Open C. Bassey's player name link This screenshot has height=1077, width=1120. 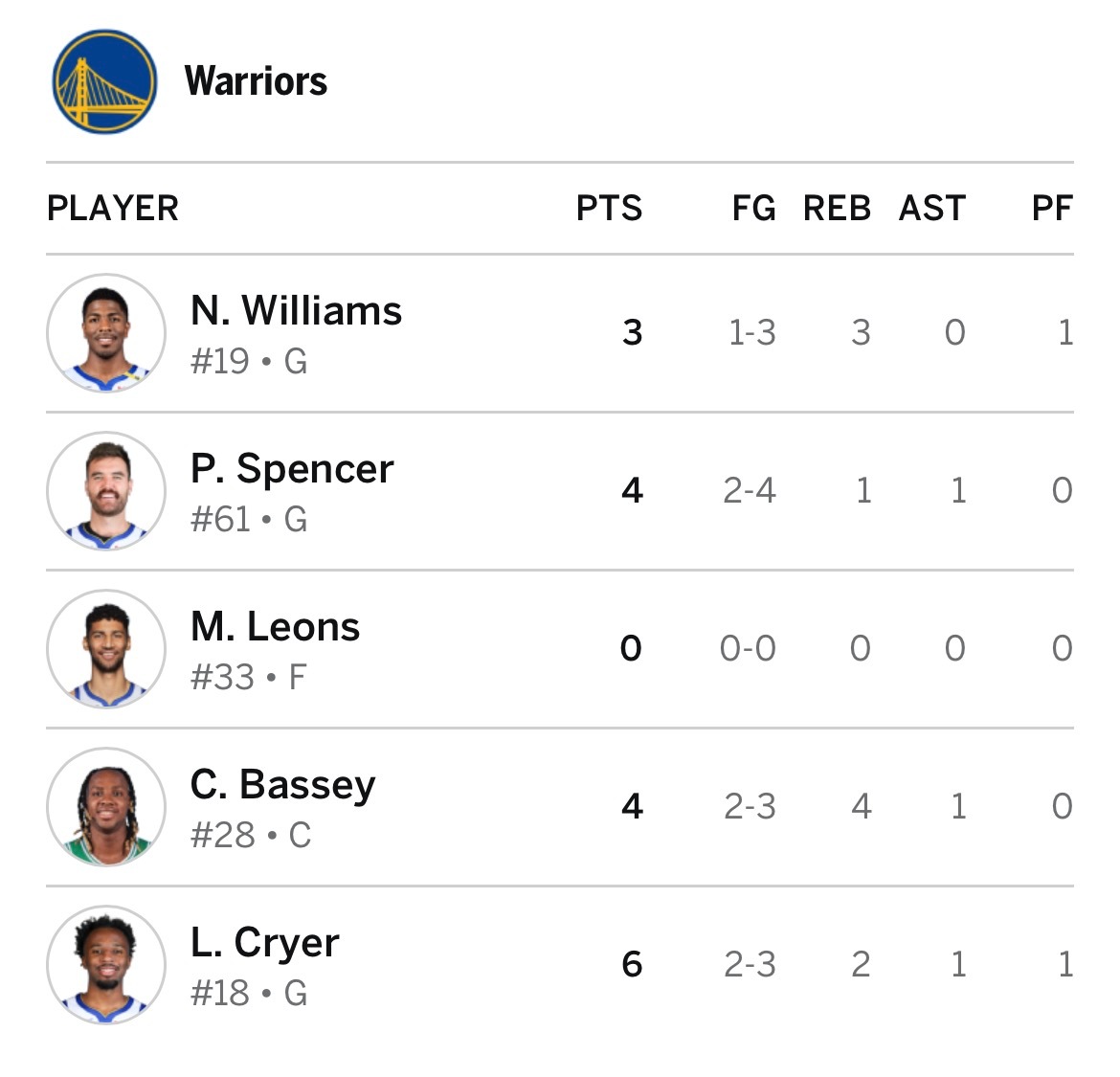(282, 785)
